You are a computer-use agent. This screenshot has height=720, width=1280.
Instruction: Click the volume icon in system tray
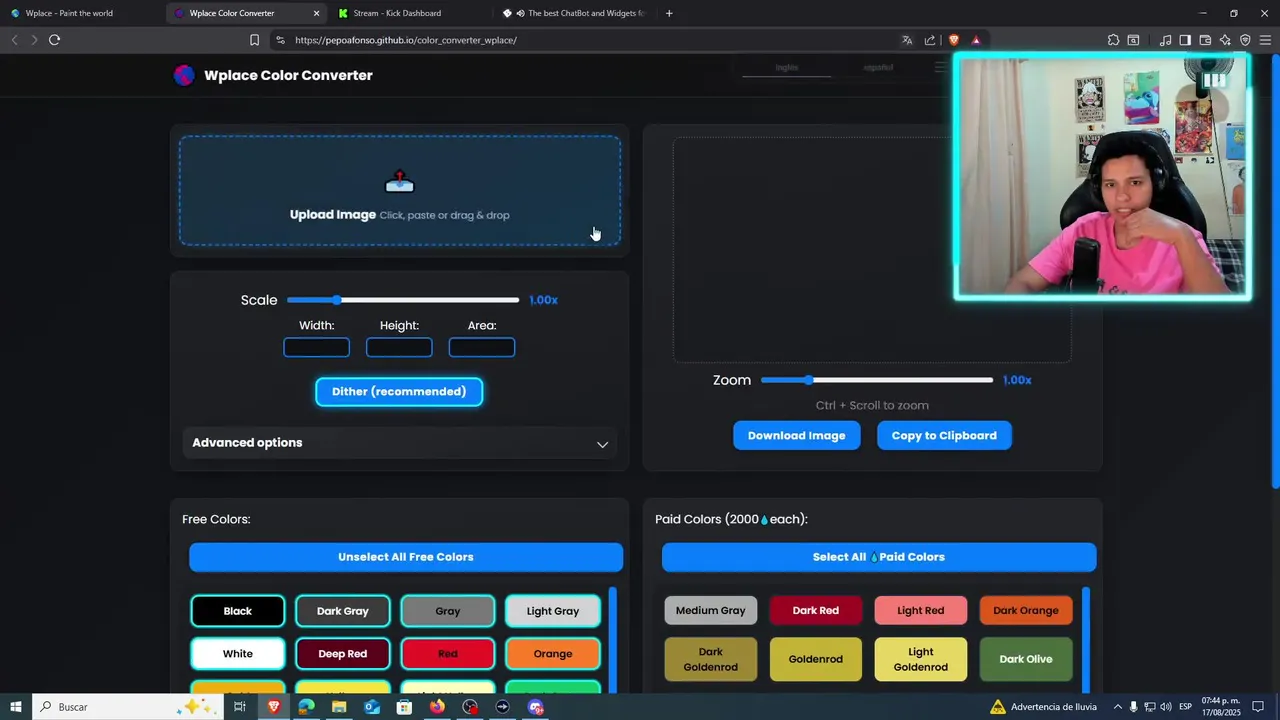pyautogui.click(x=1166, y=707)
